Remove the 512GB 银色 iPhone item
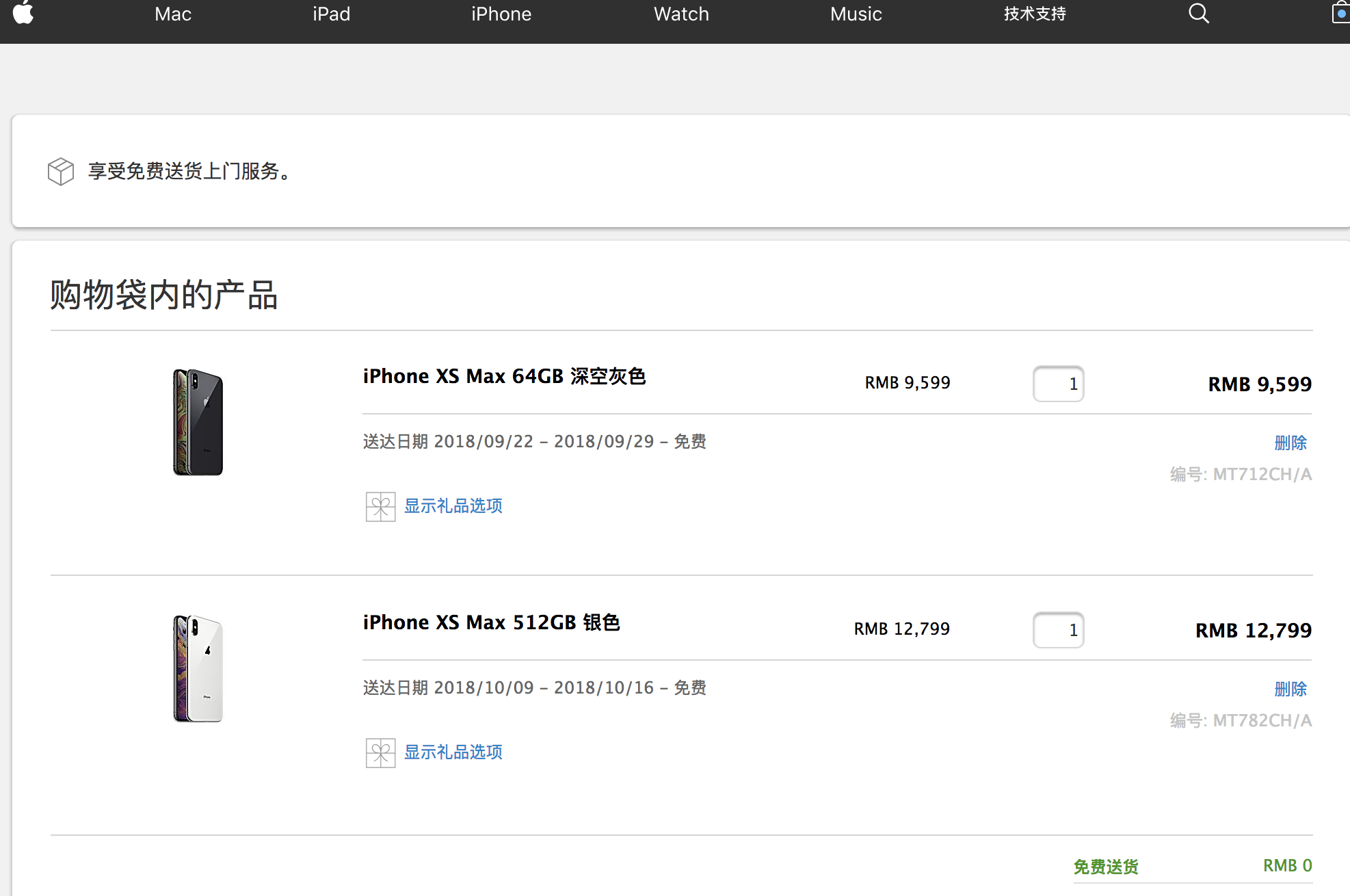 point(1290,689)
